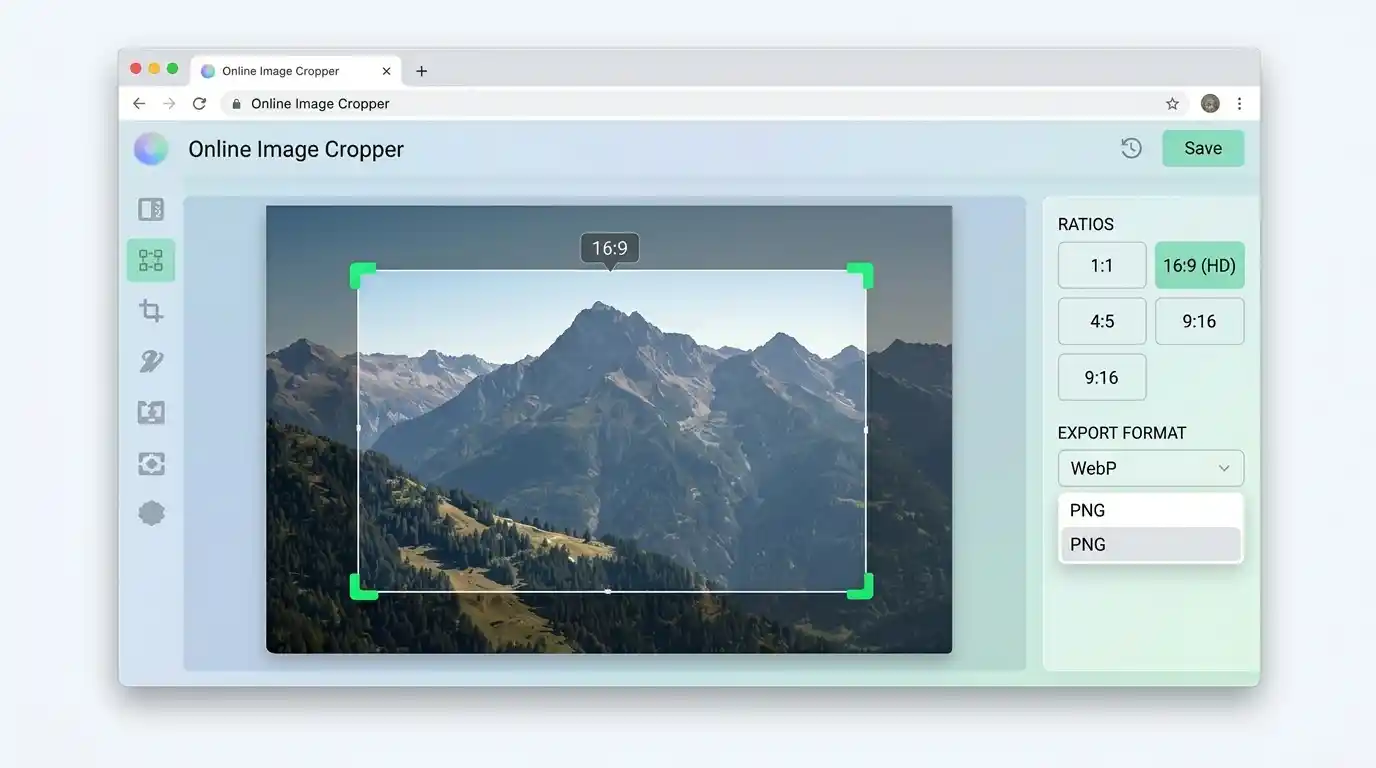Choose the 4:5 ratio
Screen dimensions: 1376x768
(x=1102, y=321)
